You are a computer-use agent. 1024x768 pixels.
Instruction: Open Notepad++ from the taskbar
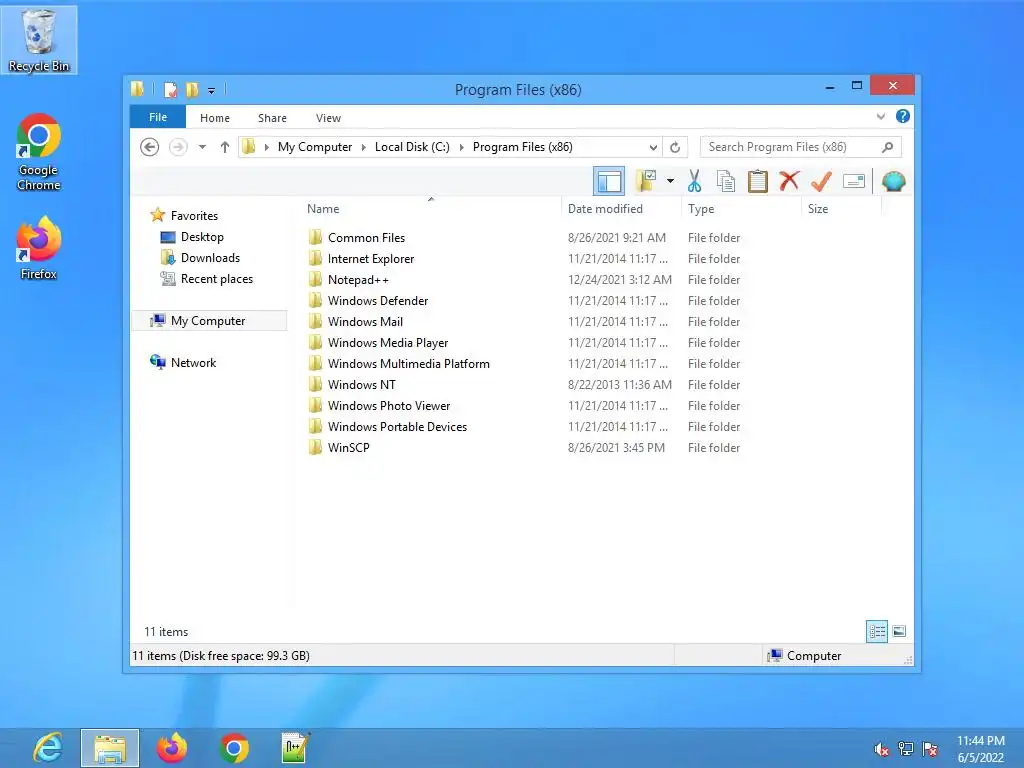tap(296, 748)
